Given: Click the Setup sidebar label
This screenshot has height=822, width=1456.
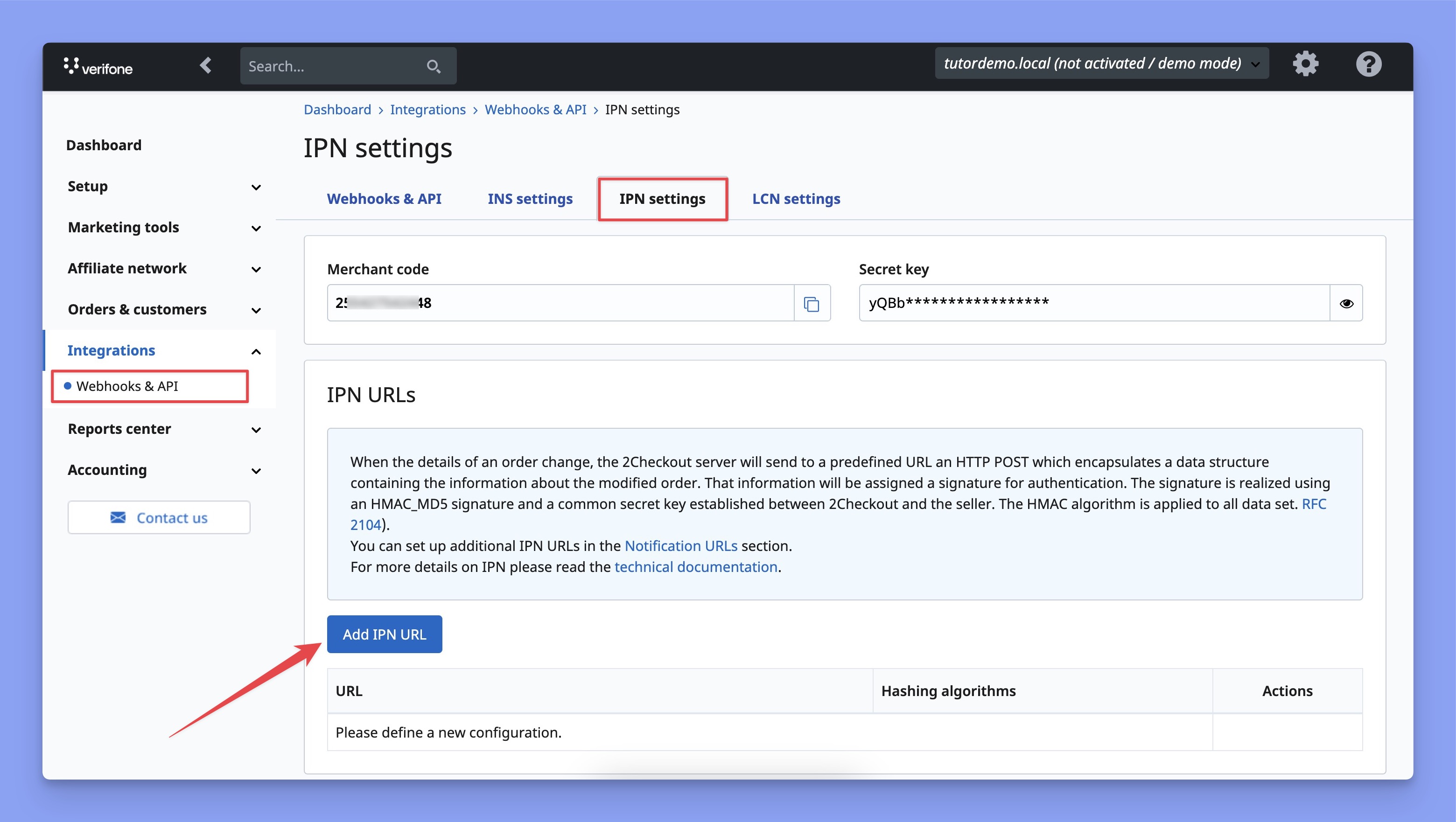Looking at the screenshot, I should [x=88, y=186].
